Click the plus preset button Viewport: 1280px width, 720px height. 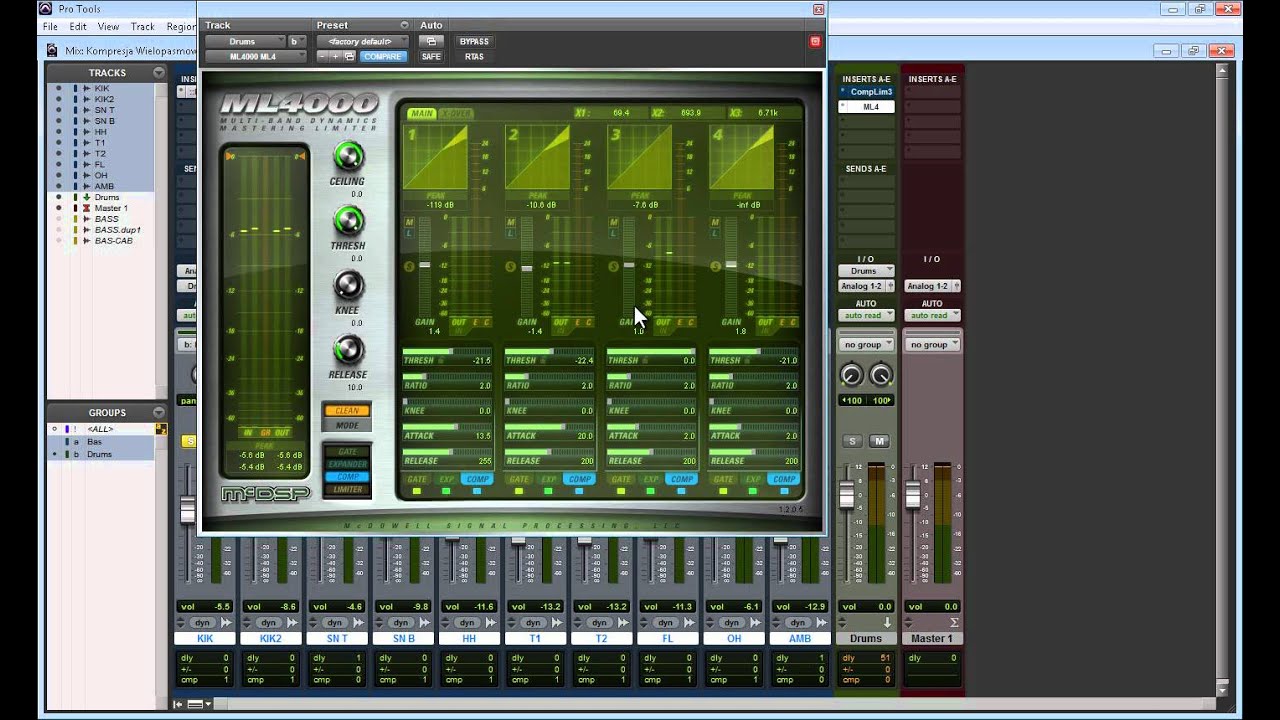(335, 57)
